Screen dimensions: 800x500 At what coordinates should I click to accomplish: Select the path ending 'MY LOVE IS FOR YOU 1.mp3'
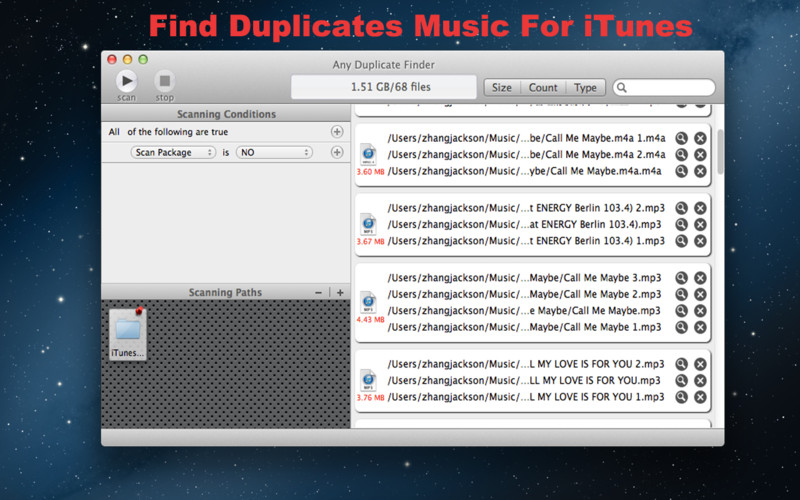(526, 397)
